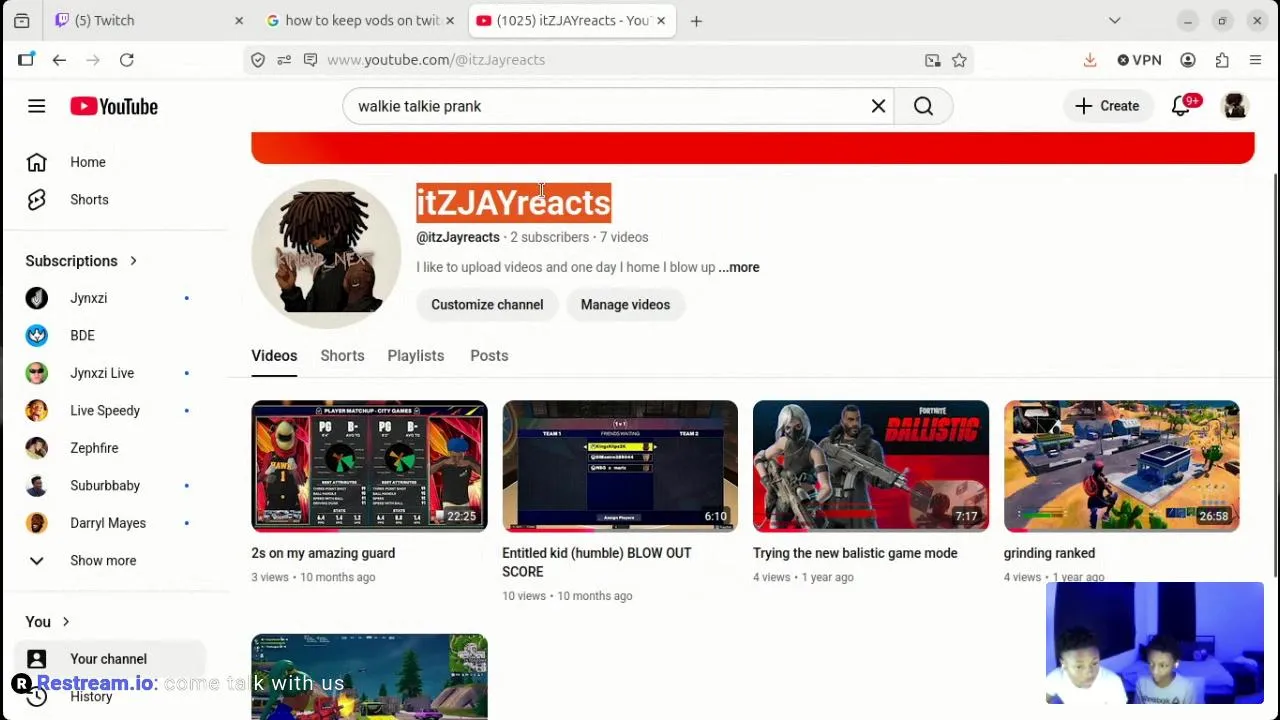Reload the page with the refresh icon

point(127,60)
